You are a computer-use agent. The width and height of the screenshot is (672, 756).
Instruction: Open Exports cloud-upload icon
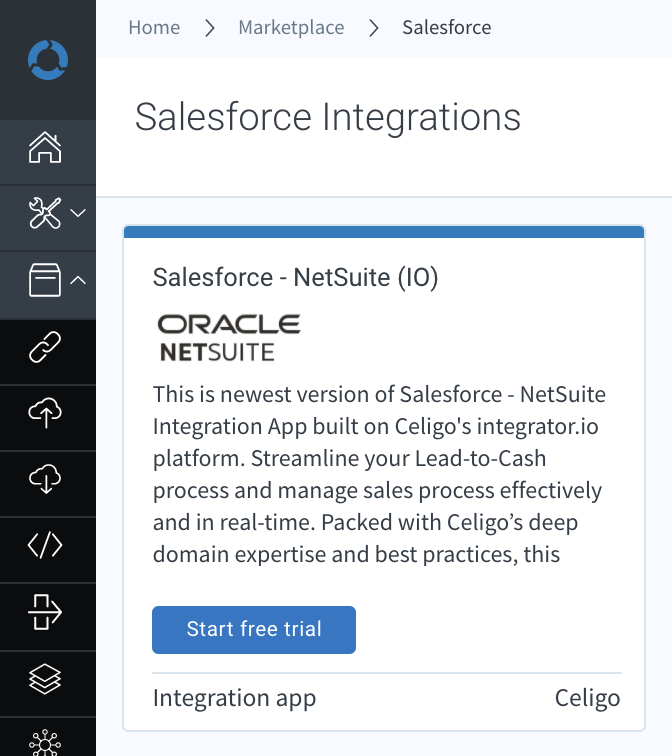[45, 413]
